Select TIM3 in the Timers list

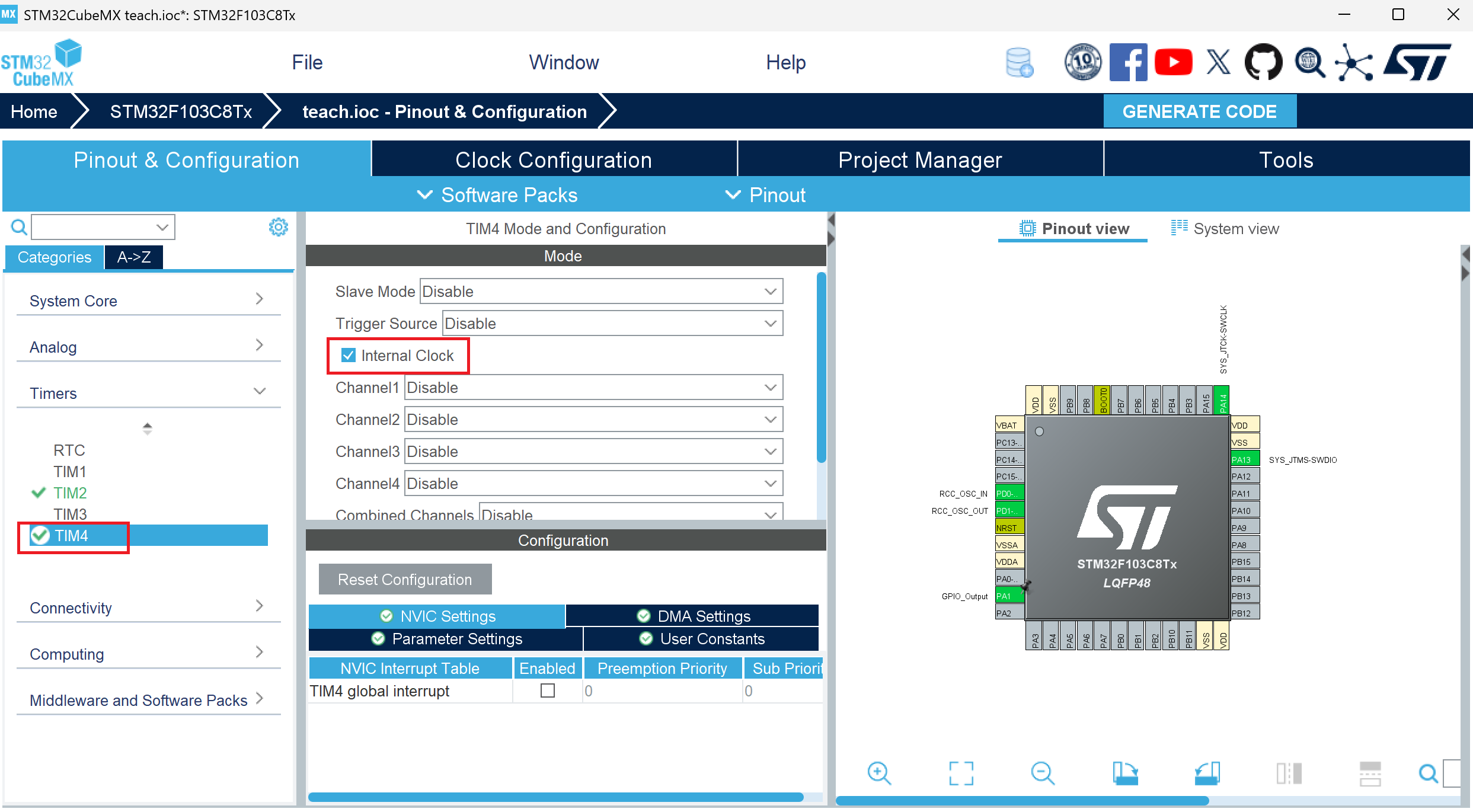click(70, 514)
